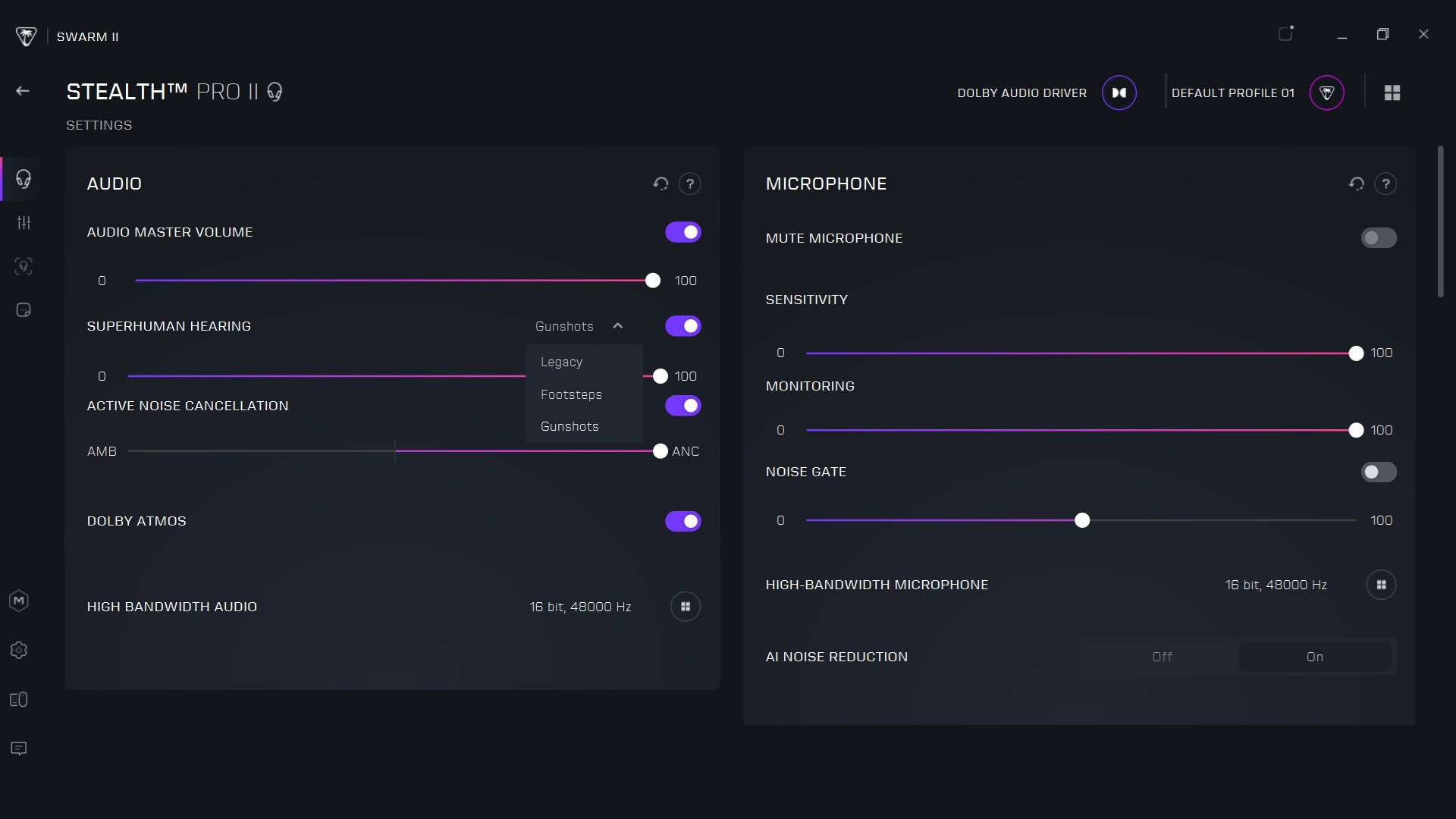
Task: Select the headset tab in left sidebar
Action: click(x=24, y=179)
